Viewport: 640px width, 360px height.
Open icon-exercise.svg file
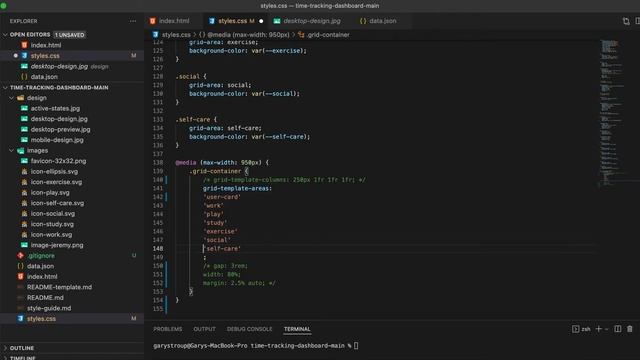[56, 182]
